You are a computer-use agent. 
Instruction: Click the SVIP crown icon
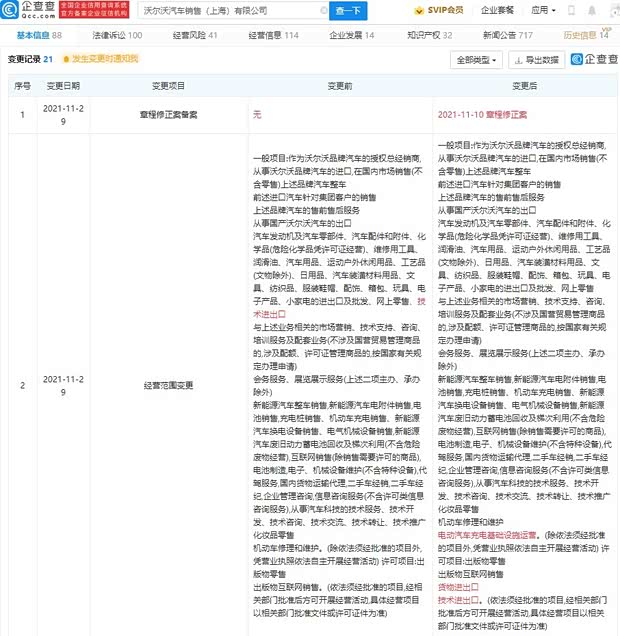pyautogui.click(x=419, y=11)
